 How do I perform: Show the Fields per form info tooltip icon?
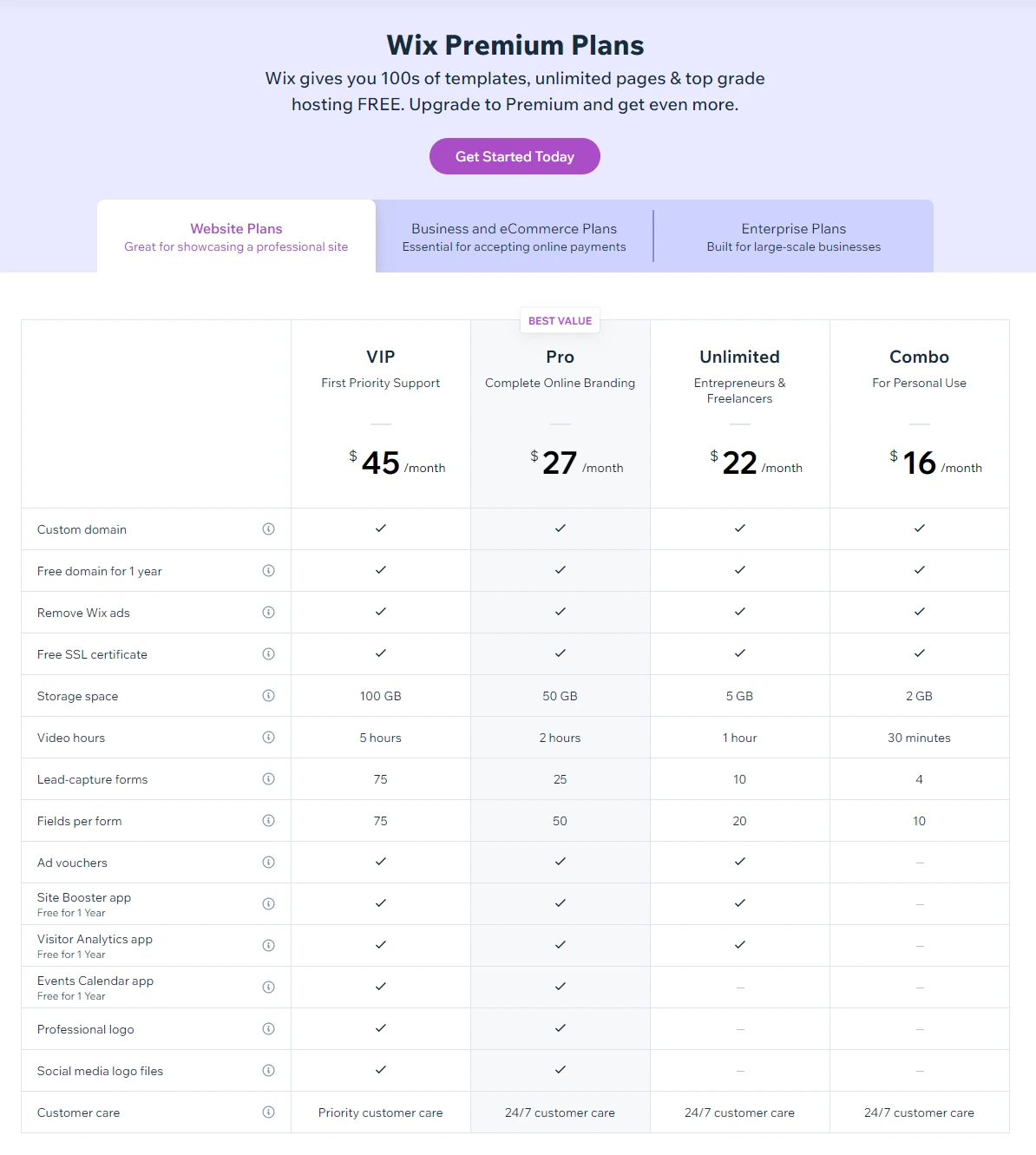[x=269, y=820]
